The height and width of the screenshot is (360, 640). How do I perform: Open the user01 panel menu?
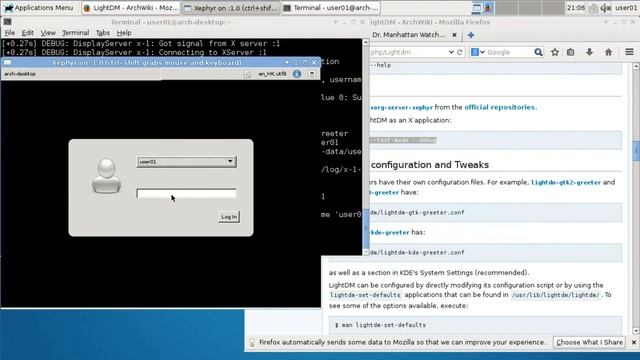(626, 7)
